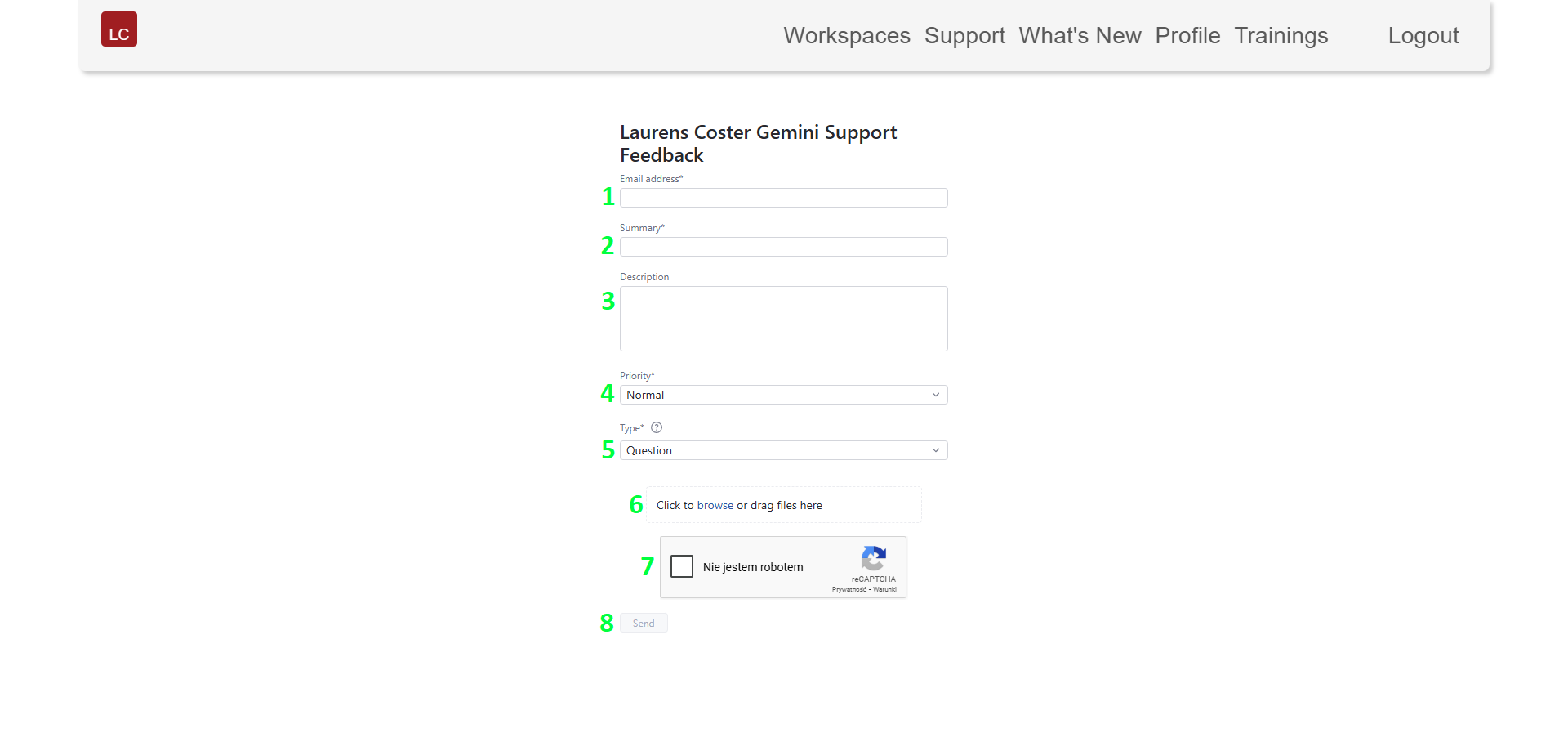Click the browse link for file upload
The width and height of the screenshot is (1568, 751).
click(x=715, y=505)
